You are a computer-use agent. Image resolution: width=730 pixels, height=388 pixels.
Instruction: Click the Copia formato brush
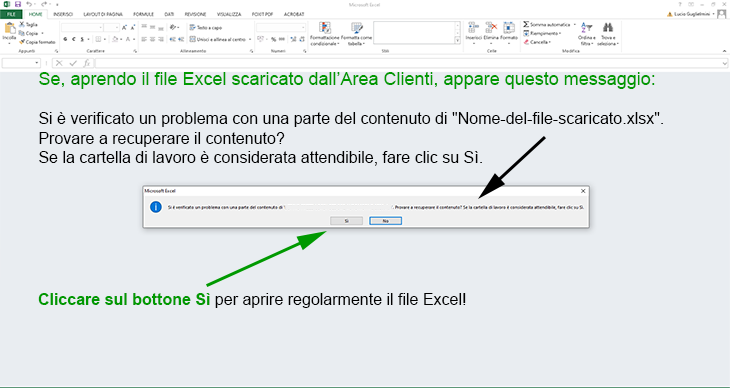pyautogui.click(x=22, y=42)
